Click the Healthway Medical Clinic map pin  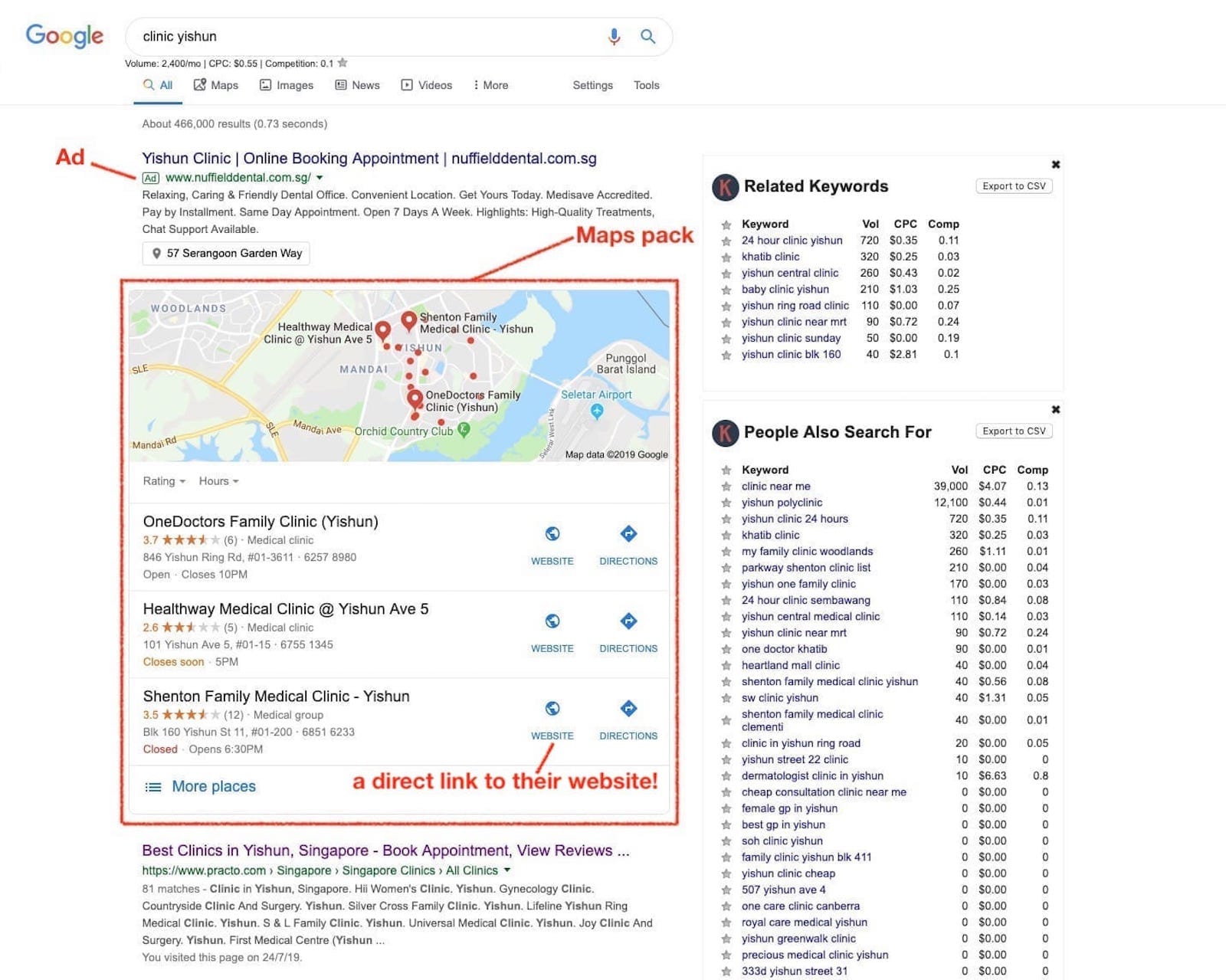(383, 331)
